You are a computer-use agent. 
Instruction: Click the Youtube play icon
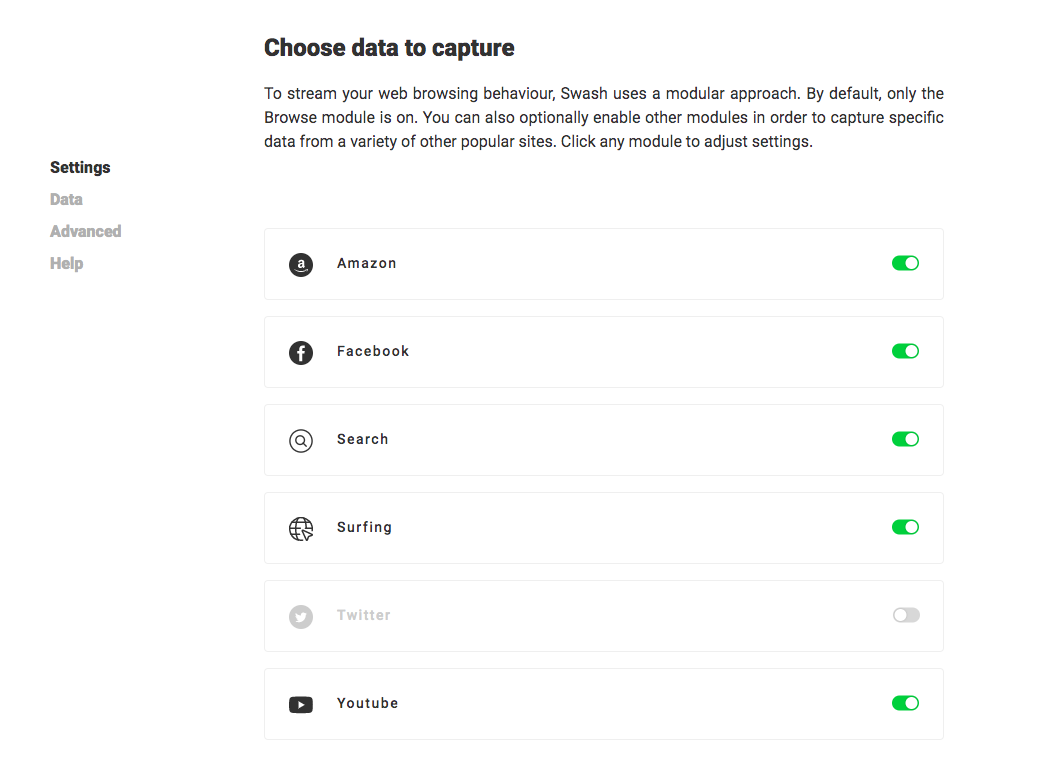point(300,705)
